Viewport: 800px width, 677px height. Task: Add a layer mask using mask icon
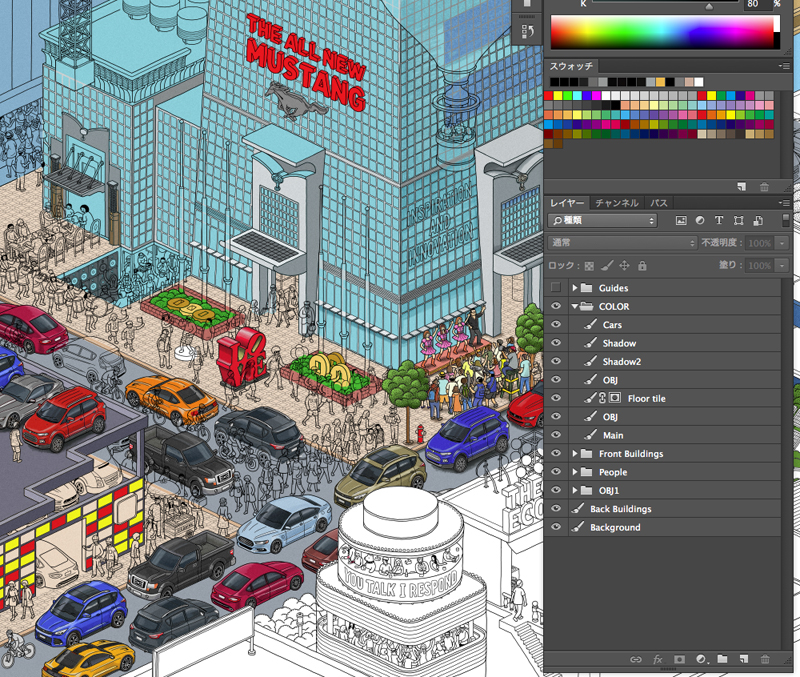coord(679,659)
